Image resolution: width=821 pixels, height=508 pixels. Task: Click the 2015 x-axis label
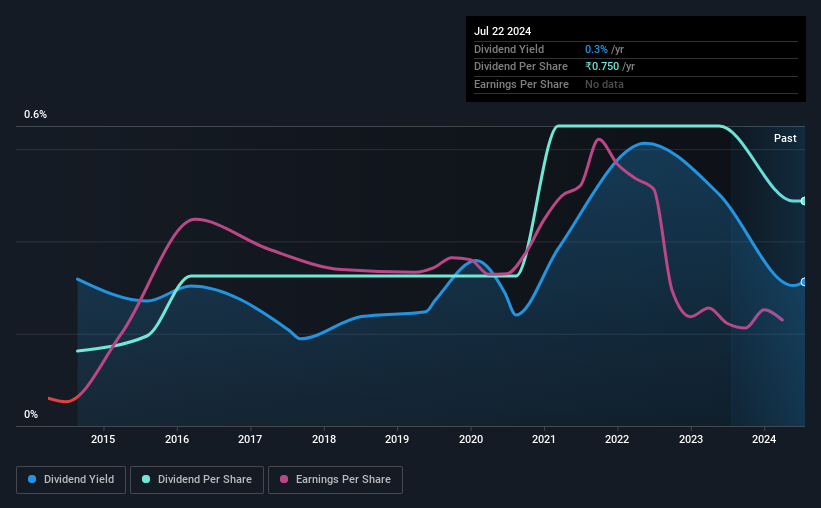[103, 439]
